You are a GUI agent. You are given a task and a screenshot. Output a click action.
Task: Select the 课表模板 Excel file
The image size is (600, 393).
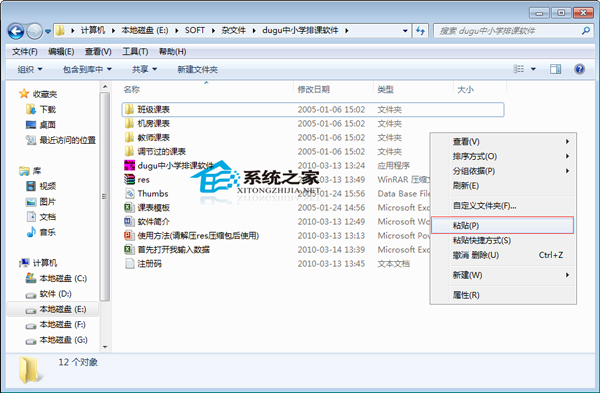coord(147,208)
